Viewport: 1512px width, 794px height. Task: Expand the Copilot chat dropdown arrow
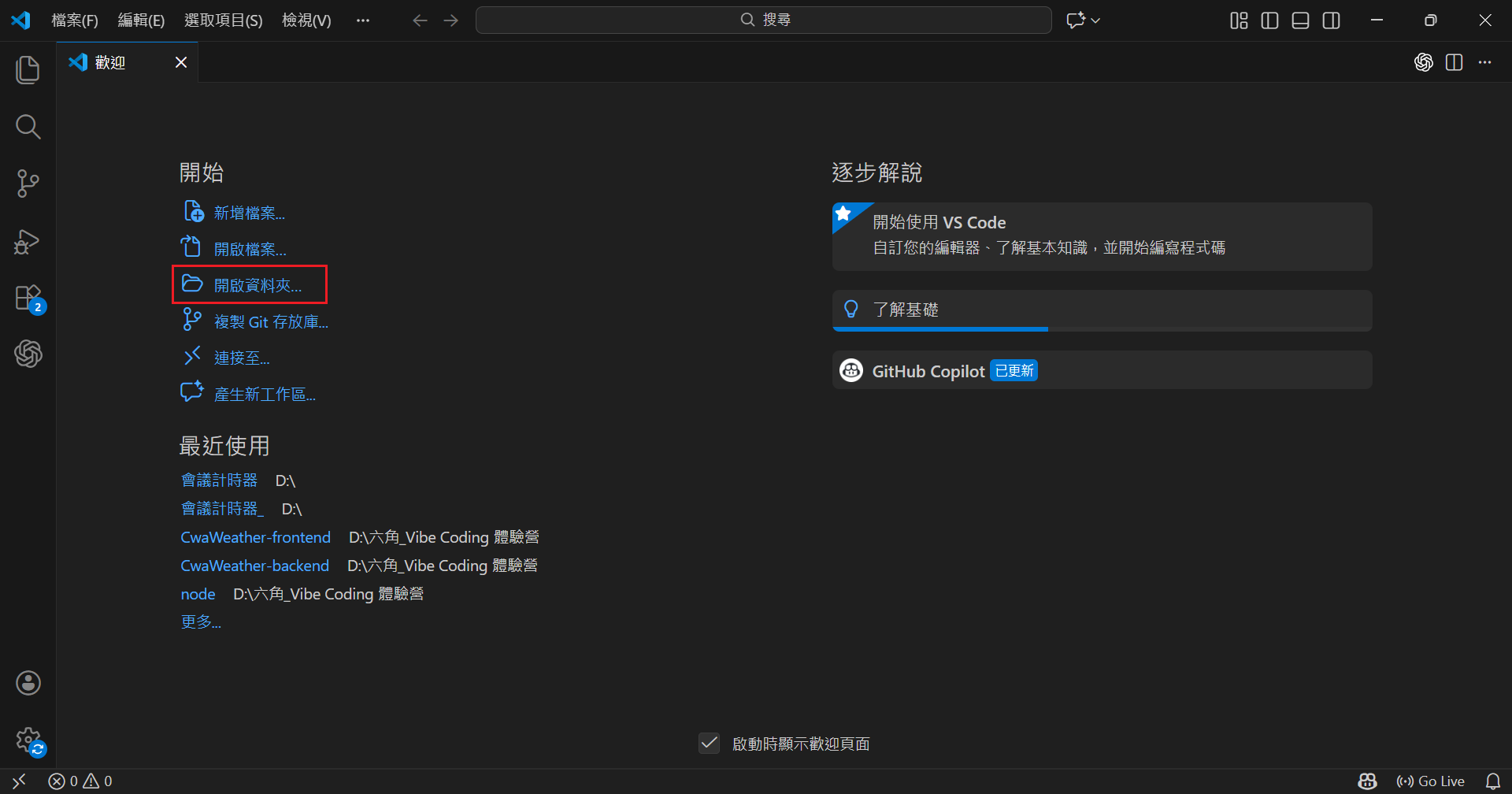coord(1095,20)
